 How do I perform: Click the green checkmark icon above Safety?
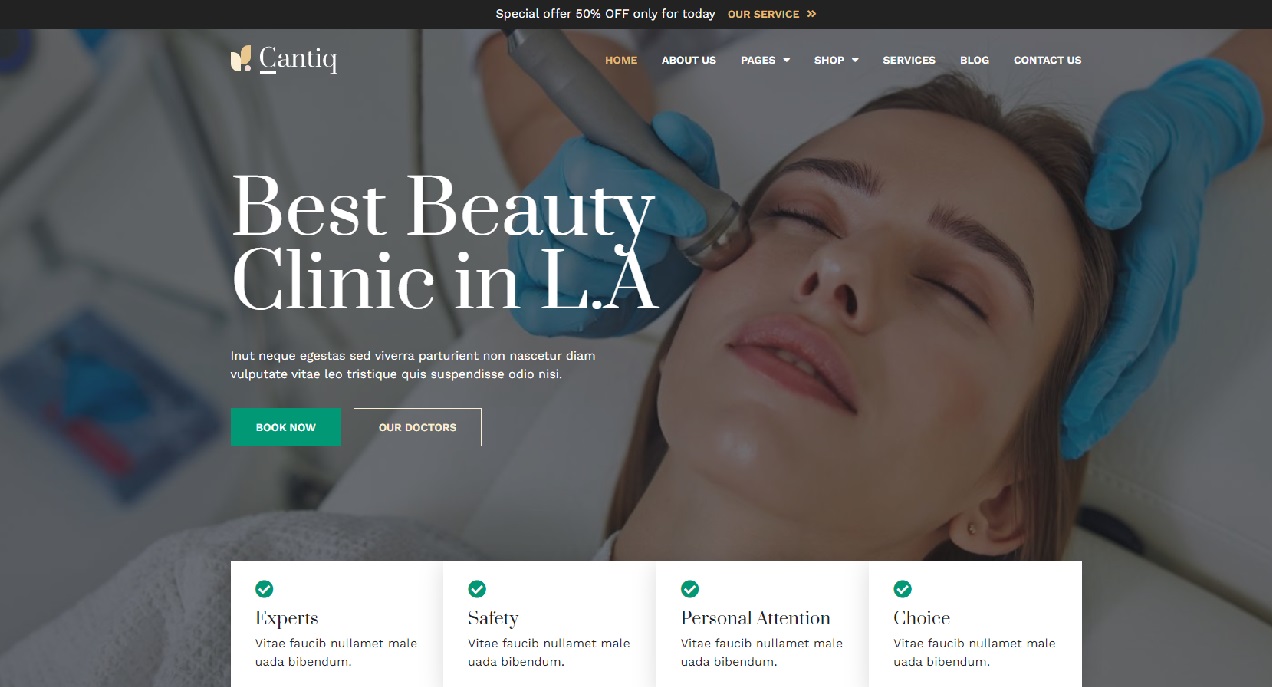pos(477,589)
